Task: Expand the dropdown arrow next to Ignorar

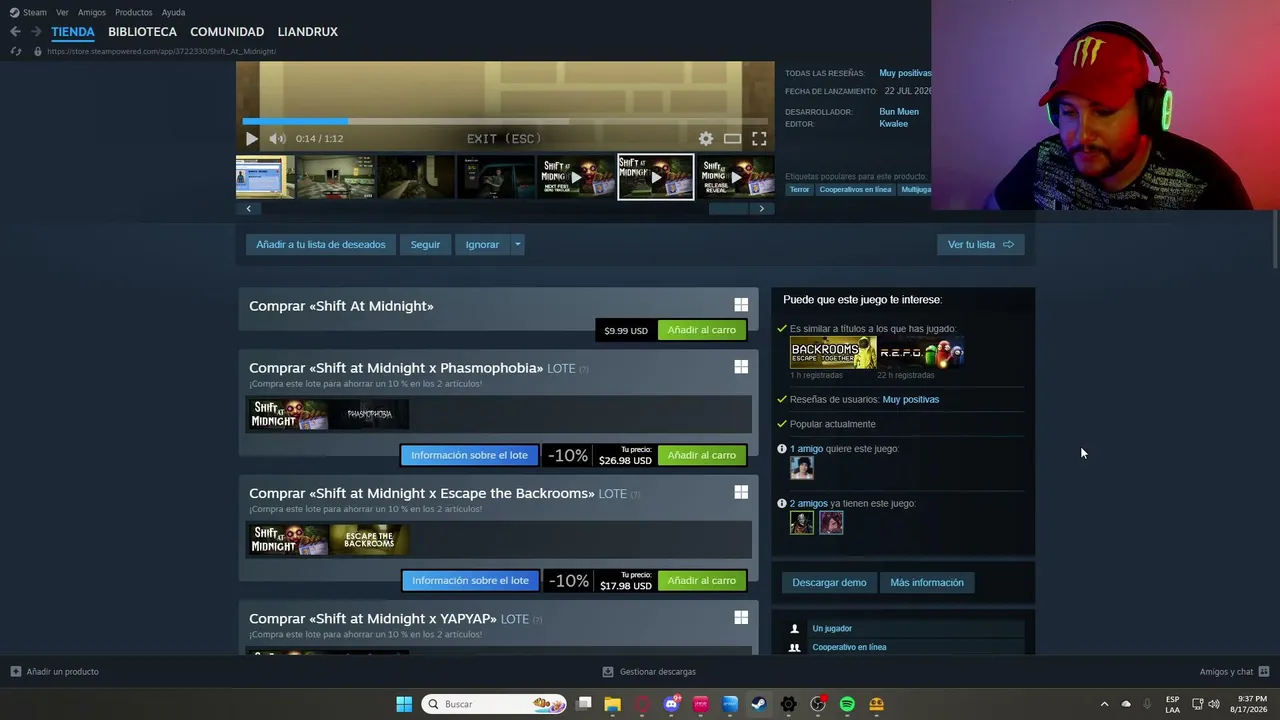Action: pos(517,244)
